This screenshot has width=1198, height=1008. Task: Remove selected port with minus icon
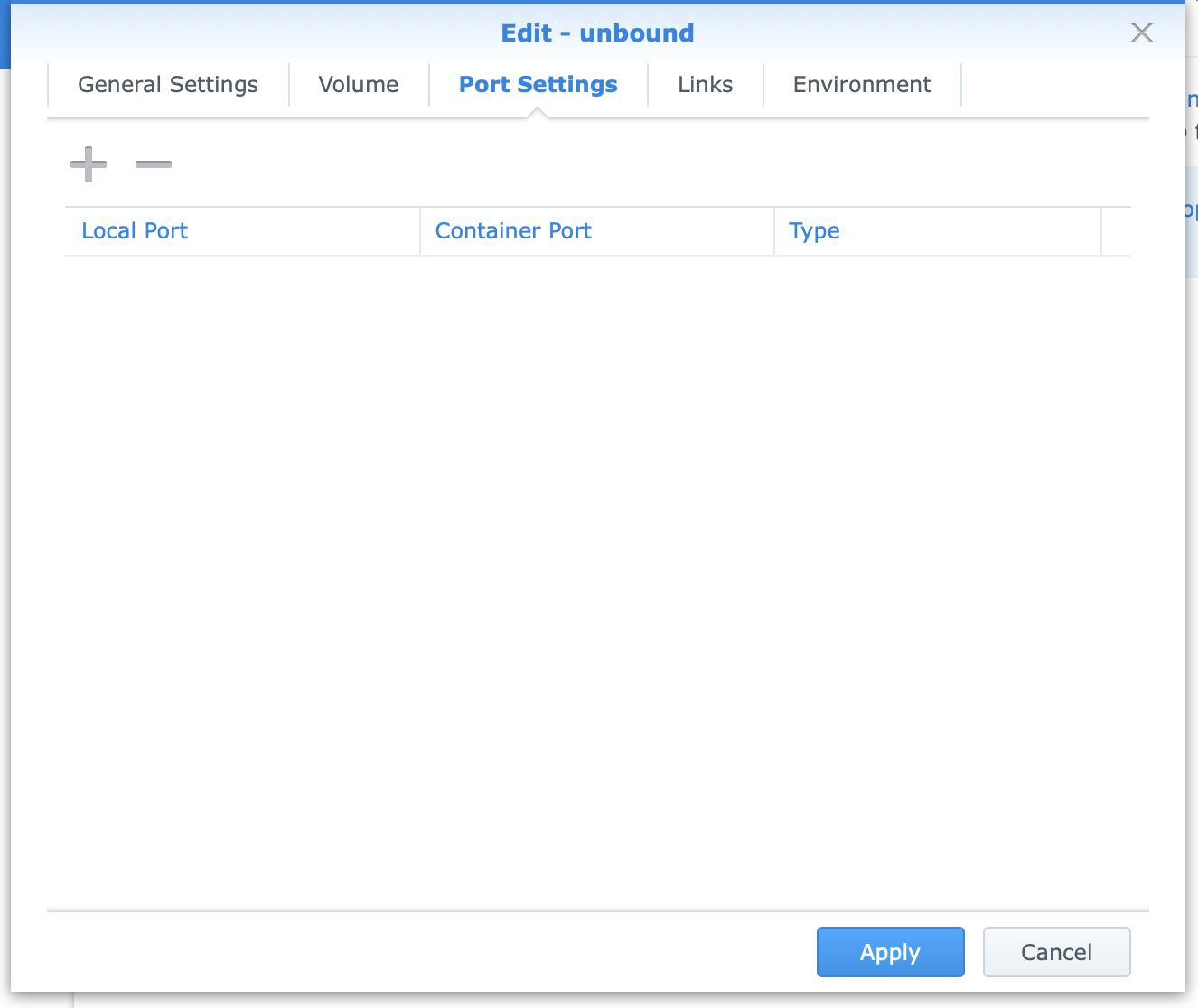tap(153, 164)
